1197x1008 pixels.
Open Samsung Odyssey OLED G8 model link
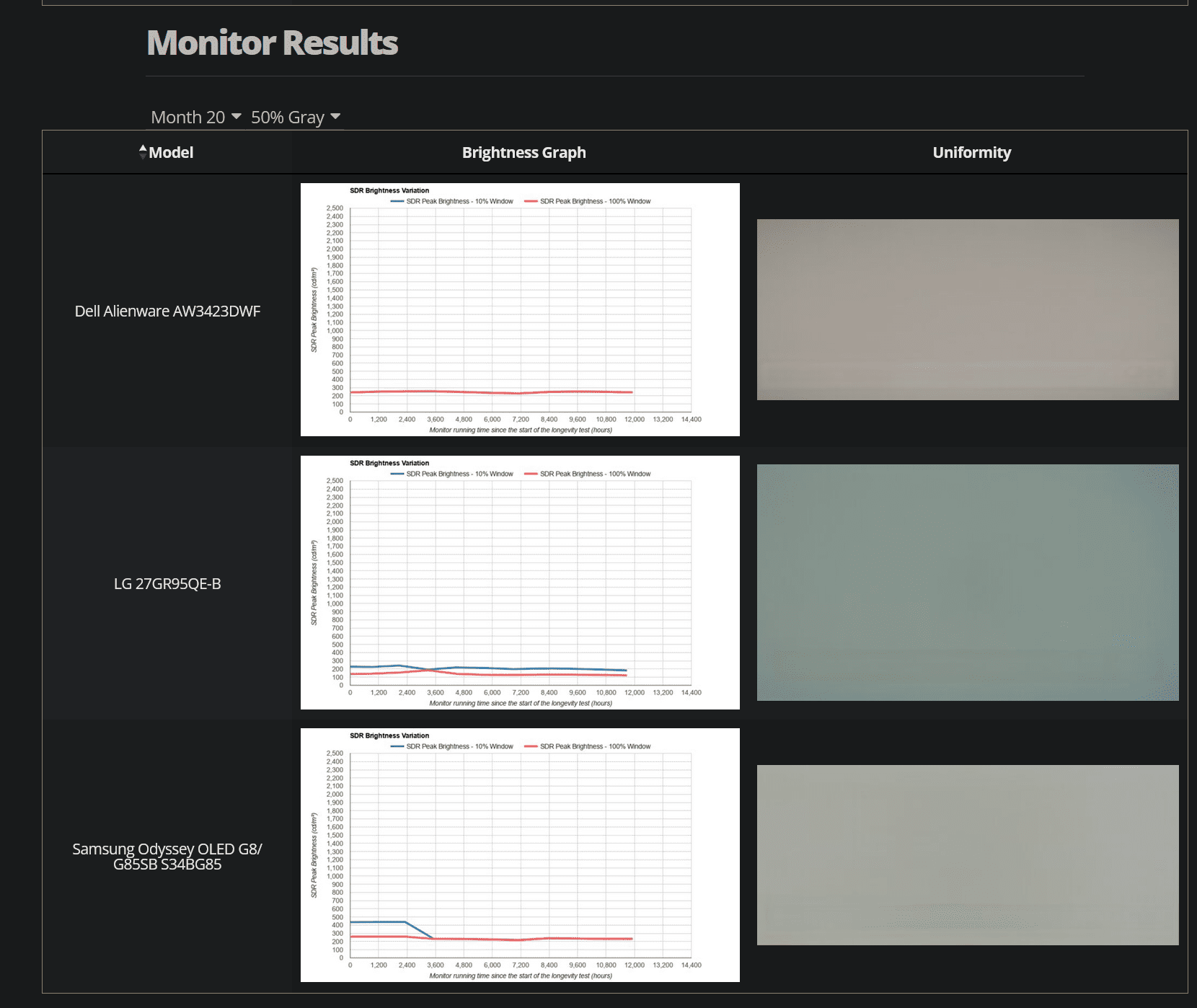tap(167, 857)
